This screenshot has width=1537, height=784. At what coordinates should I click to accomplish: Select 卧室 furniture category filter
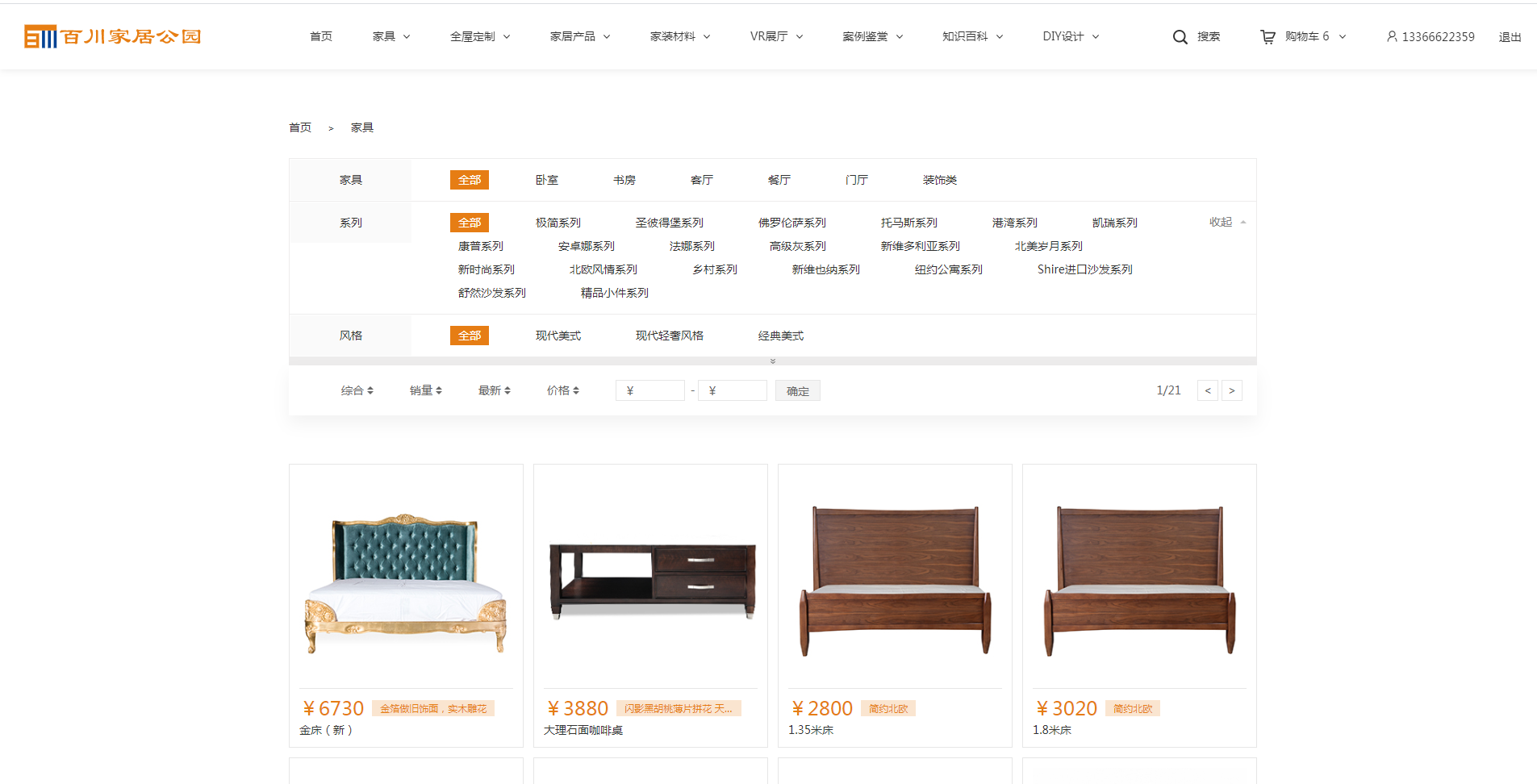pyautogui.click(x=546, y=180)
